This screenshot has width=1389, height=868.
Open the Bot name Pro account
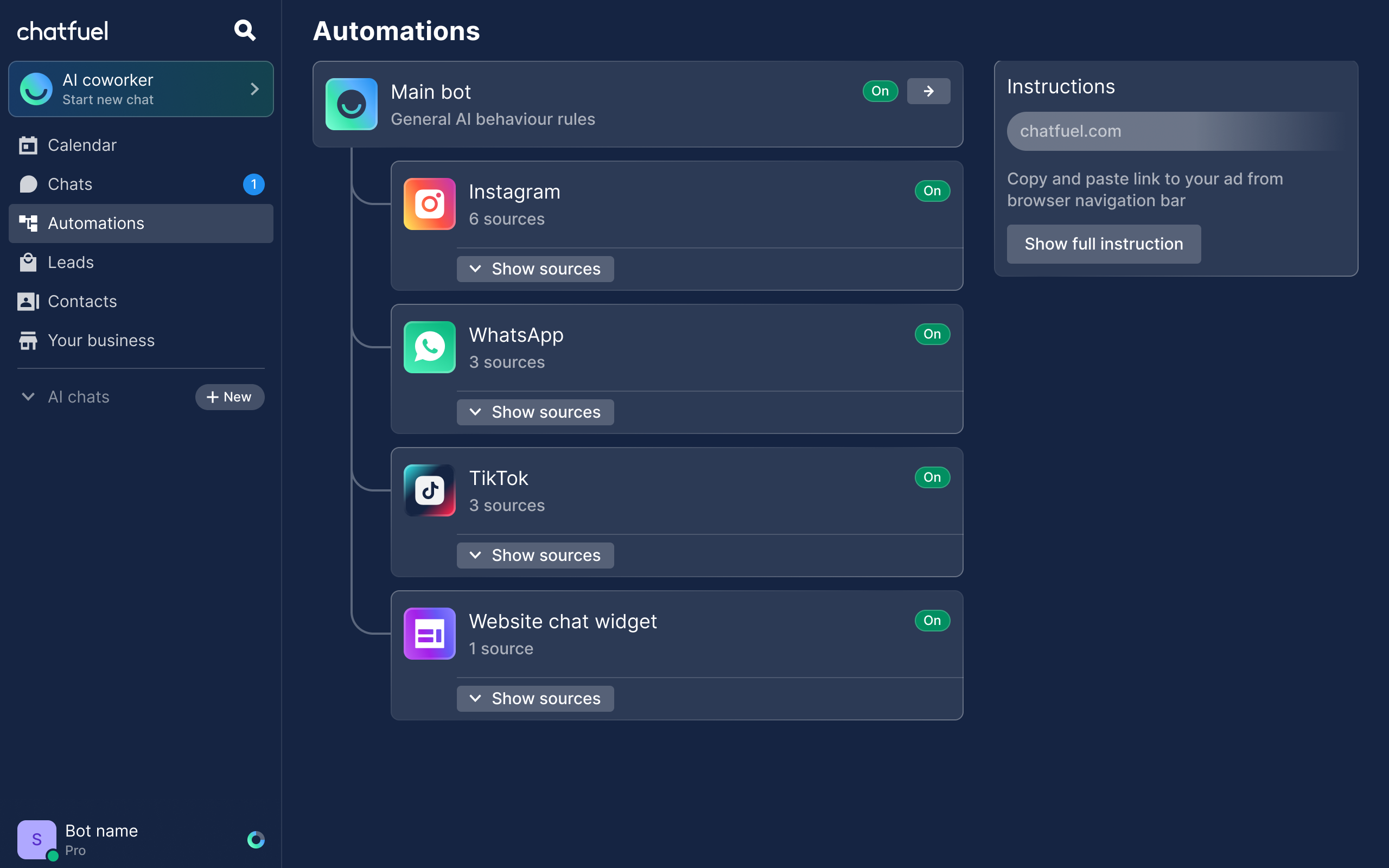click(141, 840)
